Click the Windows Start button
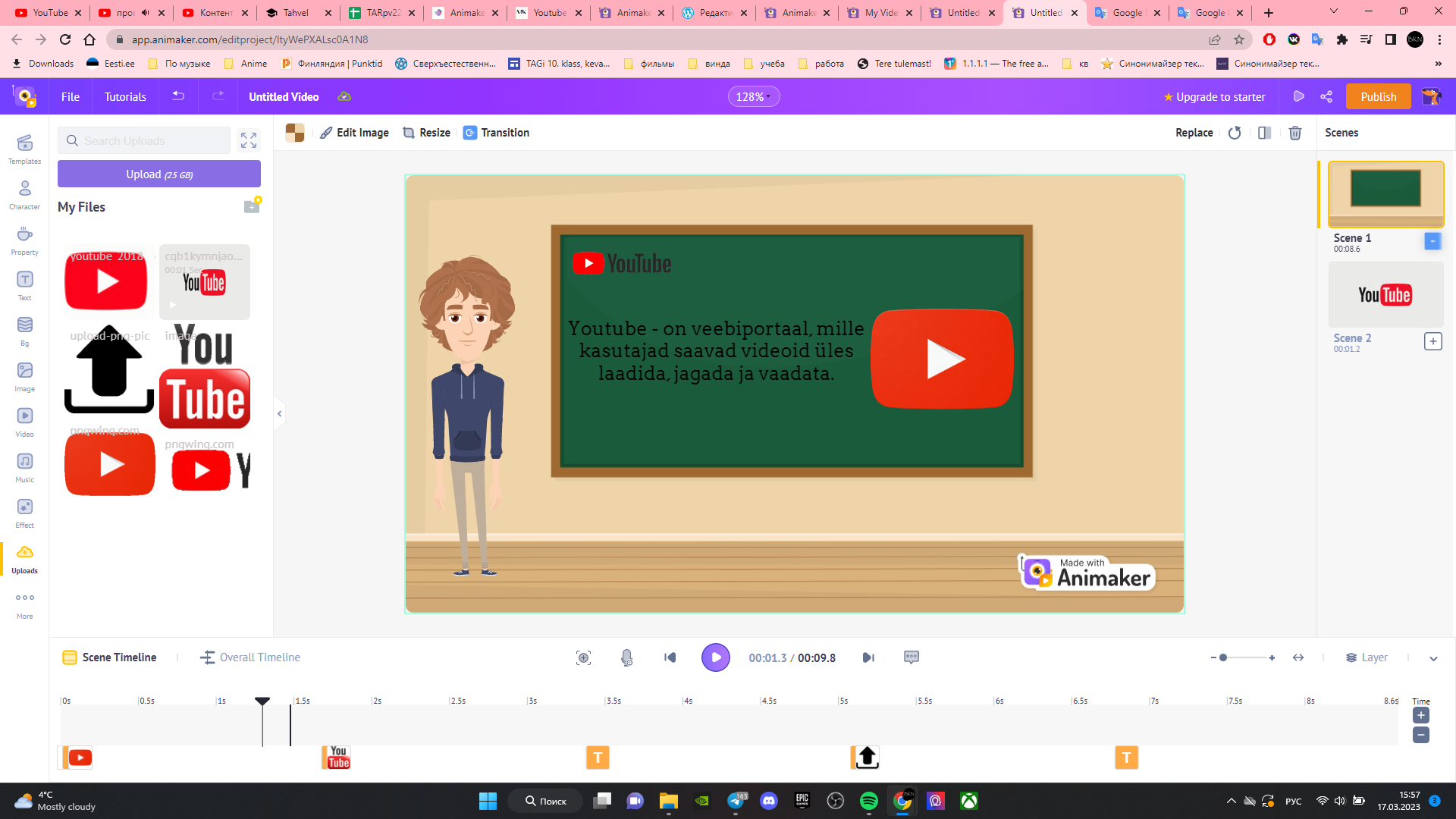 point(488,801)
